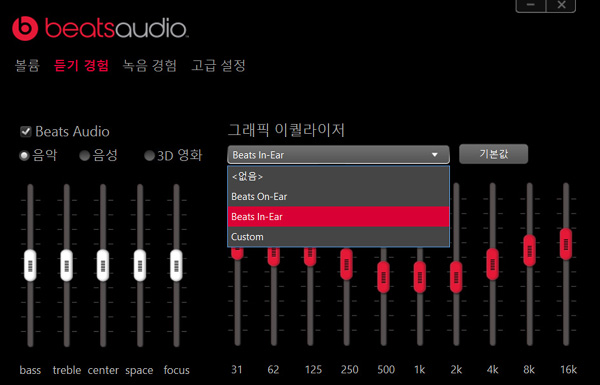Viewport: 600px width, 385px height.
Task: Click the 1k equalizer slider handle
Action: pos(420,277)
